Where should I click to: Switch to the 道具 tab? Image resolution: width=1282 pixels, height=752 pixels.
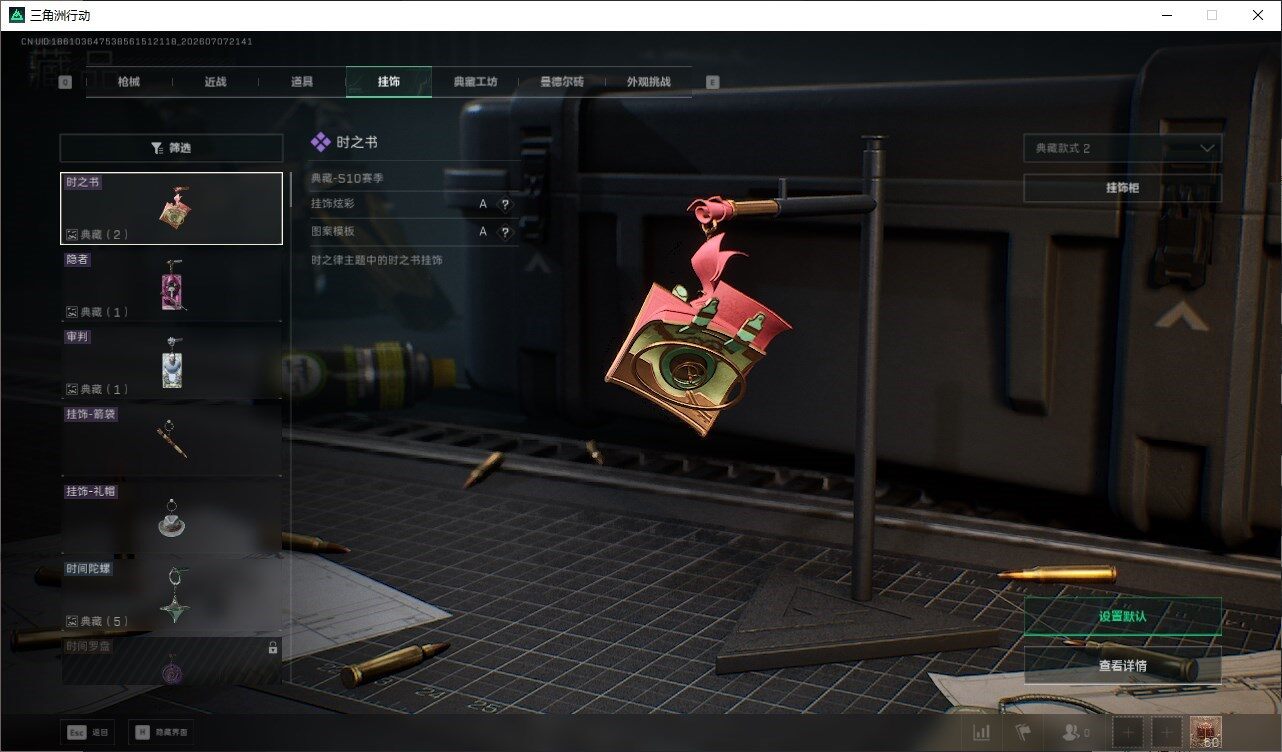302,82
